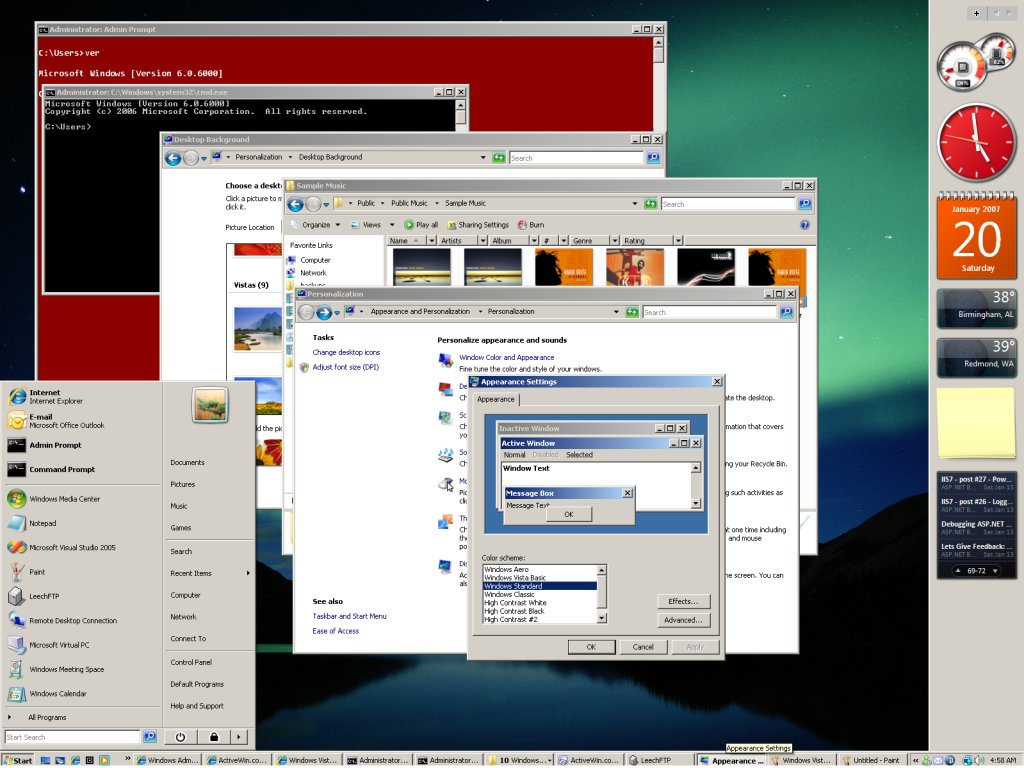Open the Rating column filter dropdown
This screenshot has width=1024, height=768.
point(678,240)
